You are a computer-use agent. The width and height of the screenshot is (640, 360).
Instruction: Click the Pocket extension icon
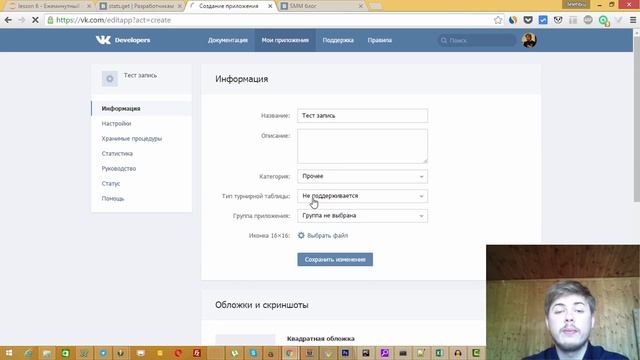[x=528, y=20]
